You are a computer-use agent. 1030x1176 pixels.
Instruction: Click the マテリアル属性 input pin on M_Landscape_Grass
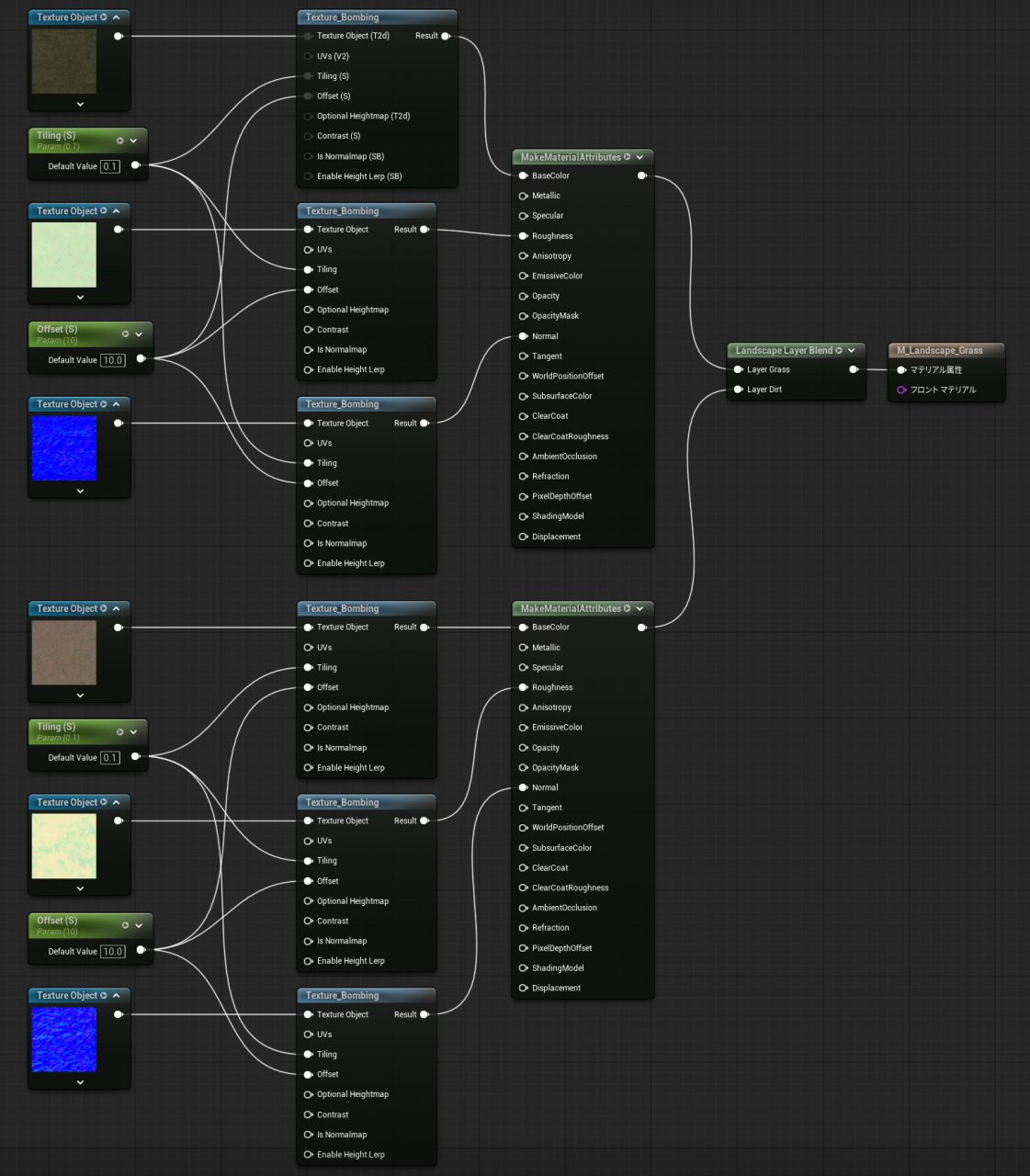coord(901,369)
